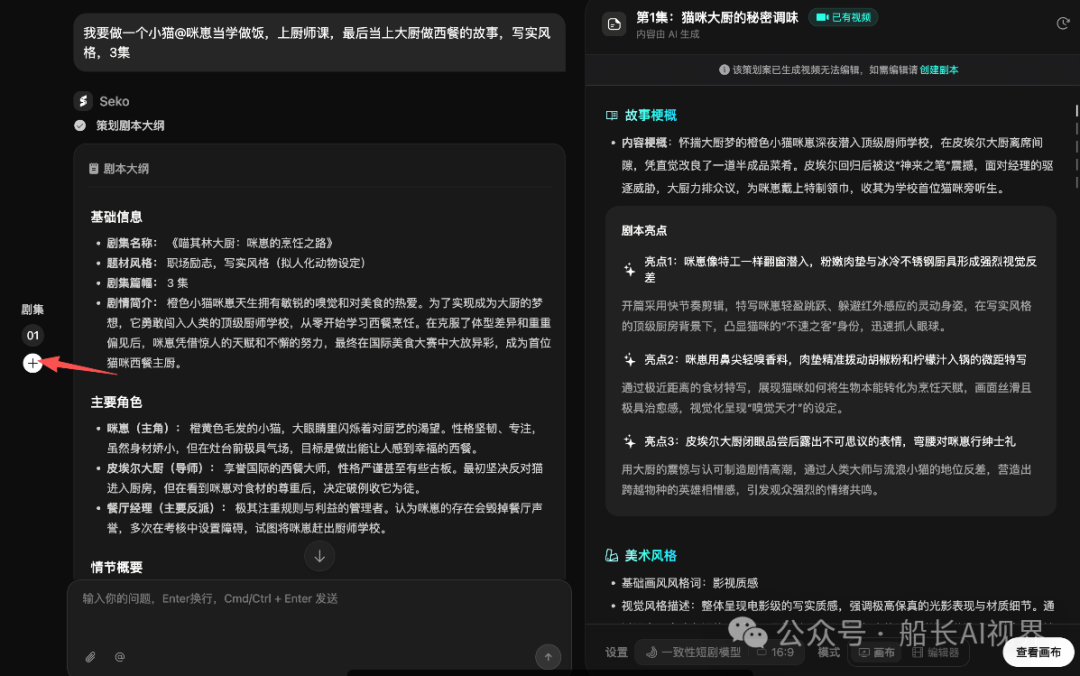Click the 美术风格 heading text
Image resolution: width=1080 pixels, height=676 pixels.
tap(650, 555)
